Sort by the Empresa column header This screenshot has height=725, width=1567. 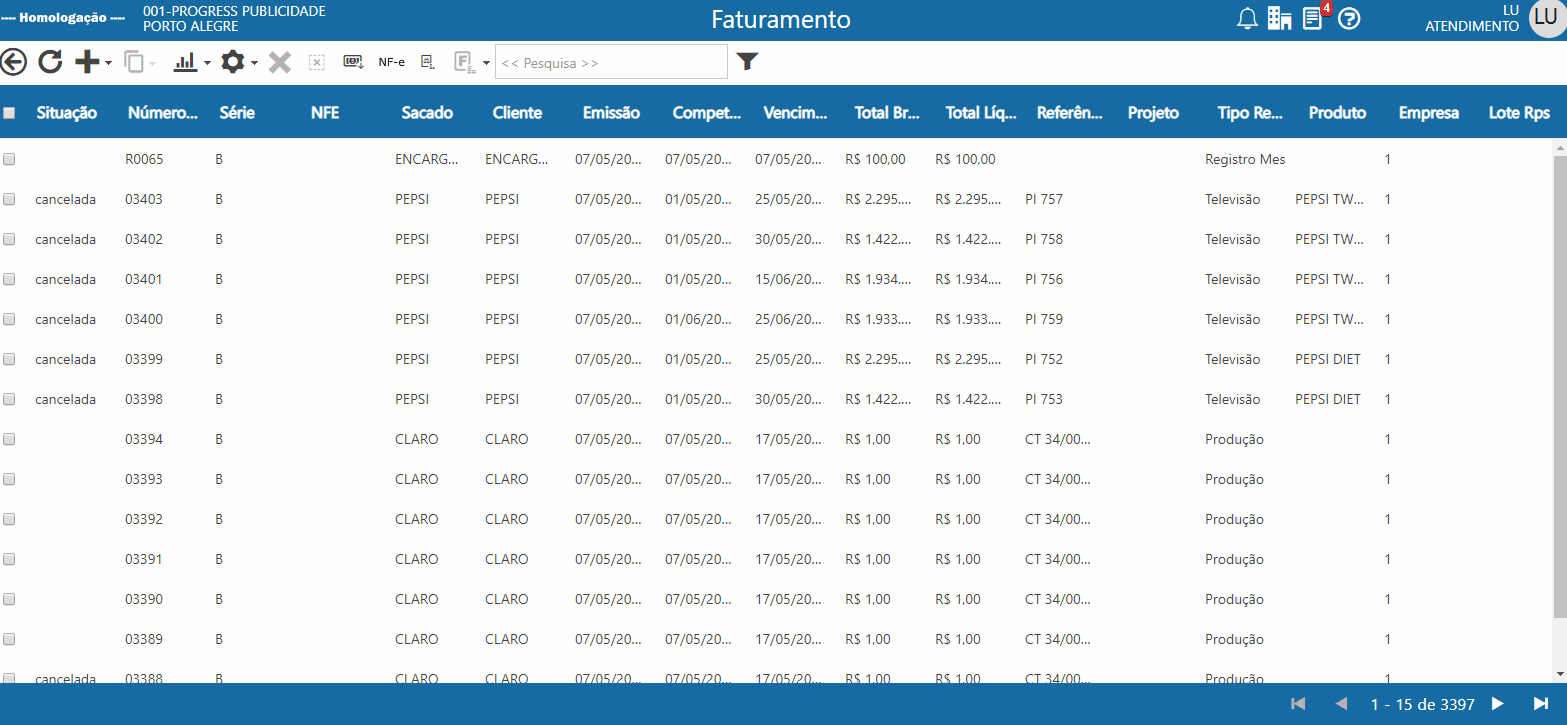click(1429, 113)
